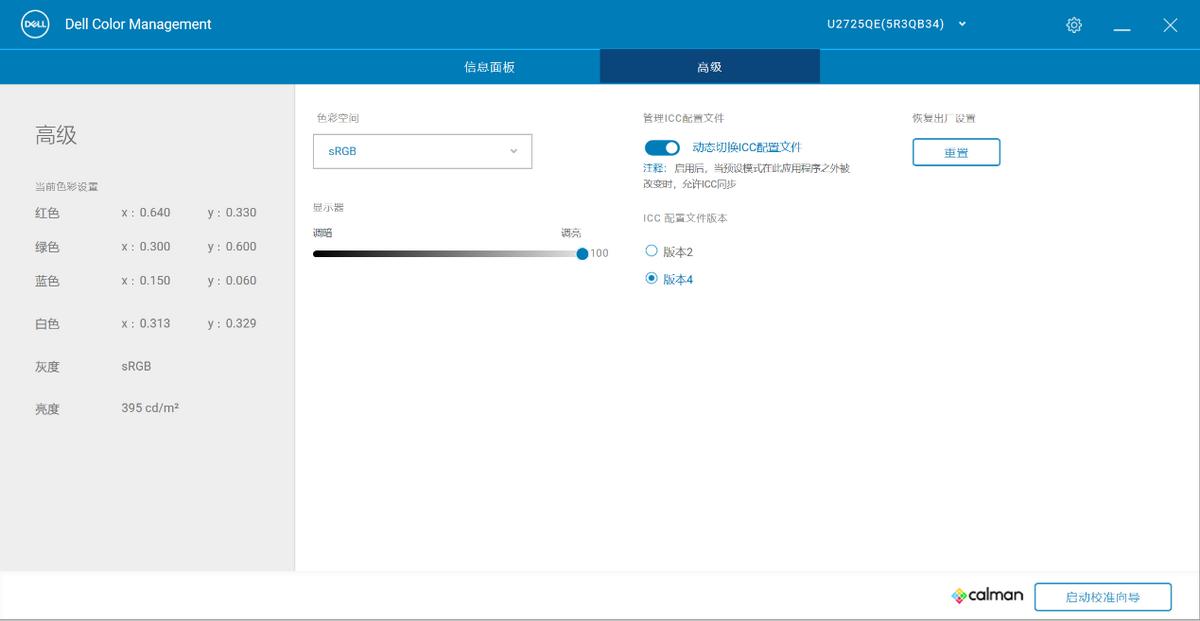This screenshot has width=1200, height=621.
Task: Click the 色彩空间 label
Action: 338,118
